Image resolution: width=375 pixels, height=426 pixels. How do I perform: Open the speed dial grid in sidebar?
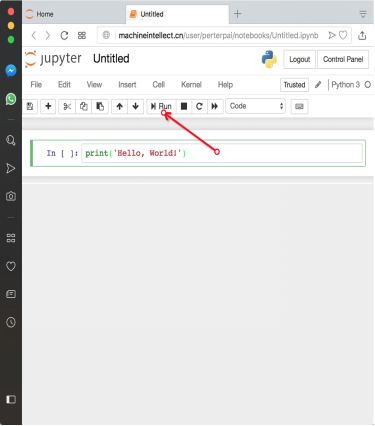click(11, 238)
